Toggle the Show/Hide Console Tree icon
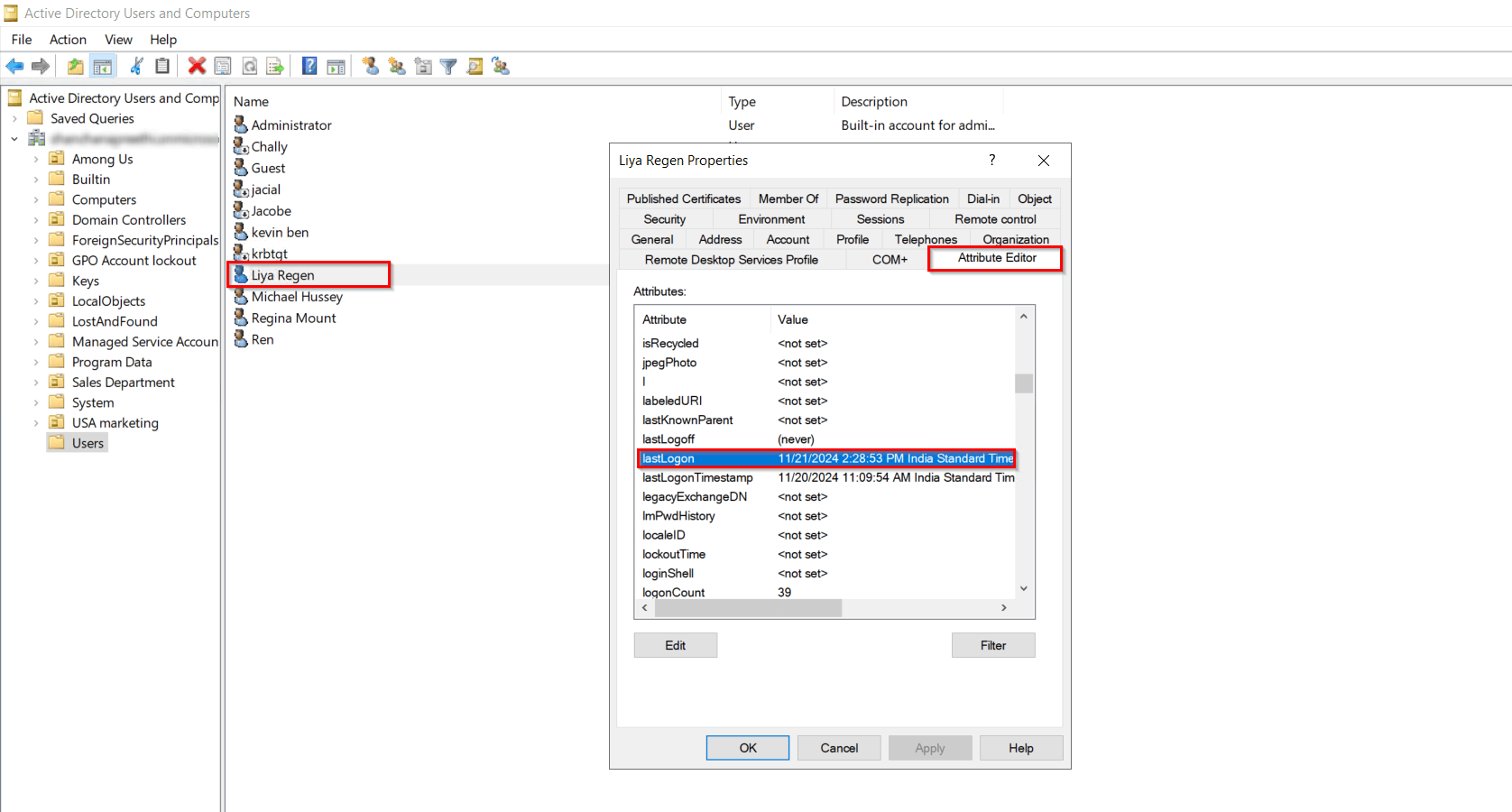The width and height of the screenshot is (1512, 812). click(x=103, y=65)
